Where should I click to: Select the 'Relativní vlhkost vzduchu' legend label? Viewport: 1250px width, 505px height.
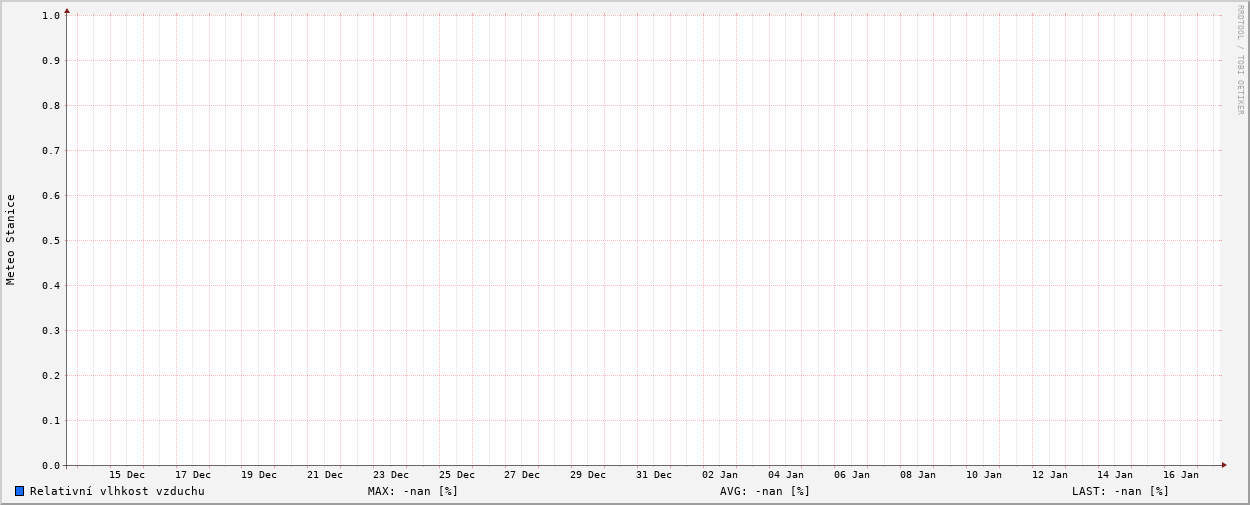click(x=117, y=491)
